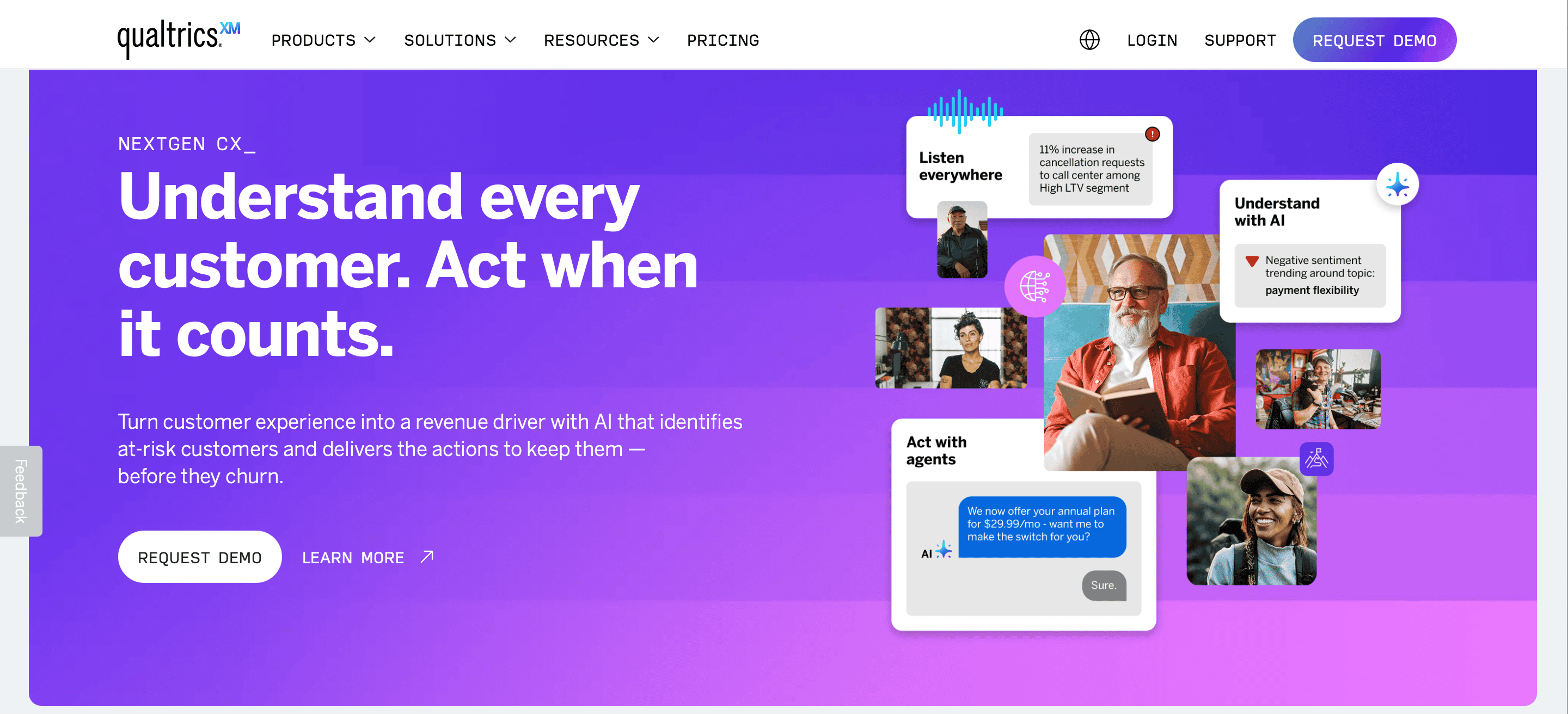Open the Pricing page
The height and width of the screenshot is (714, 1568).
722,40
